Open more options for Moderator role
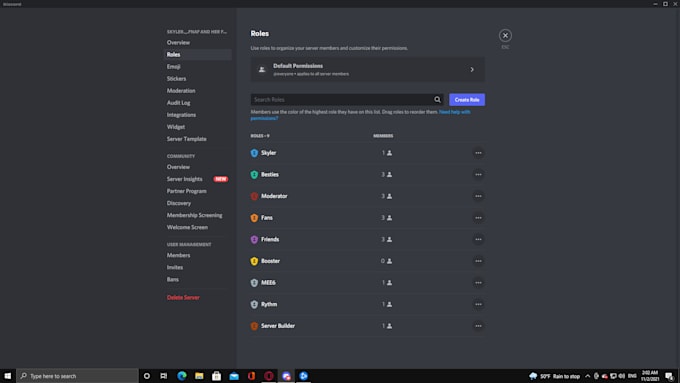This screenshot has width=680, height=383. pyautogui.click(x=478, y=196)
